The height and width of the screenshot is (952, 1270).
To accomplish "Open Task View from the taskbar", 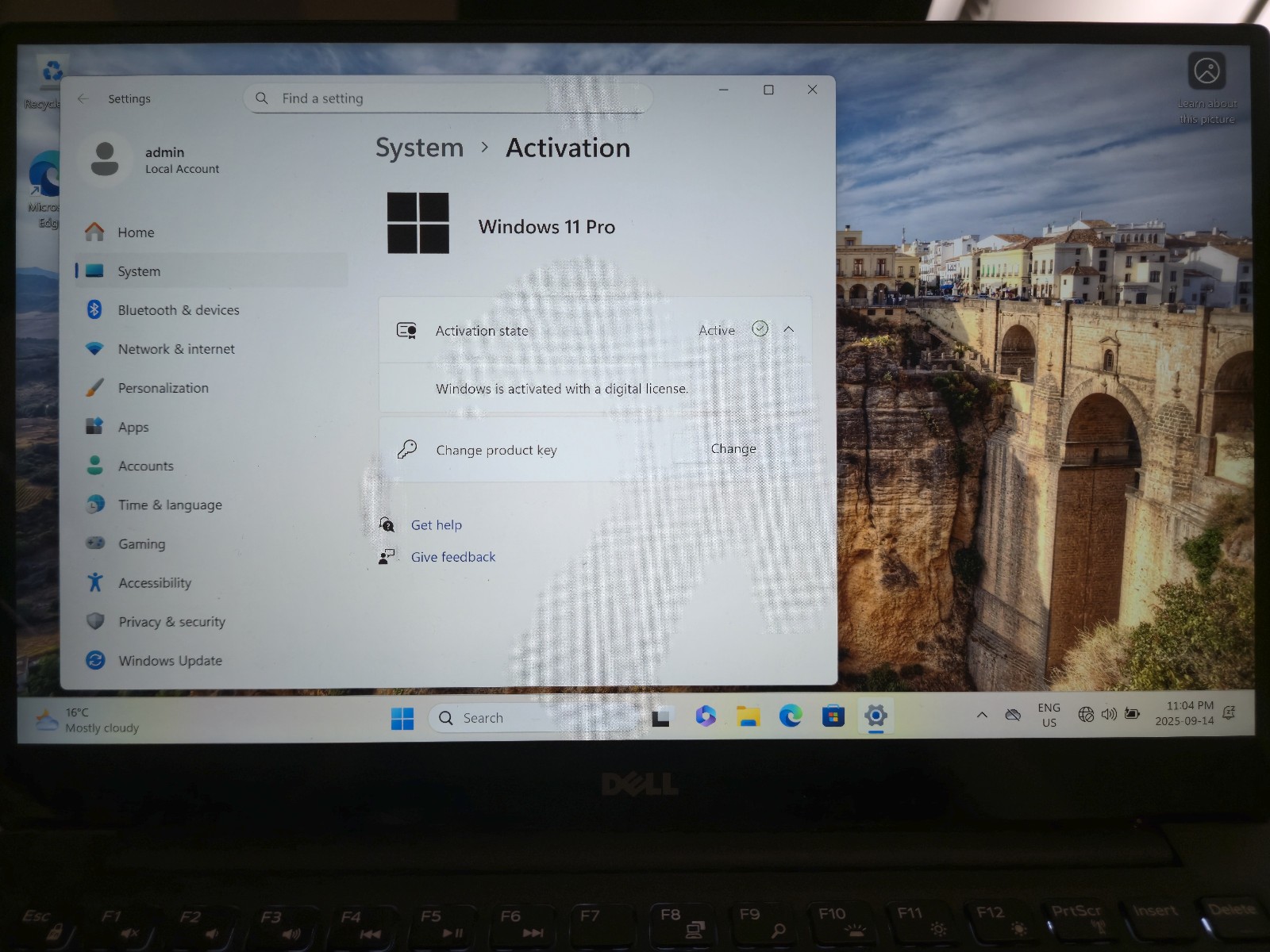I will pyautogui.click(x=662, y=717).
